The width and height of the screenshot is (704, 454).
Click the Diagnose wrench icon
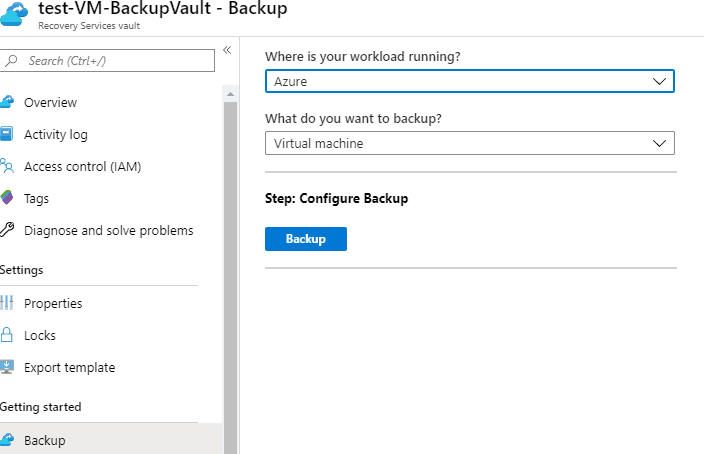[x=7, y=229]
